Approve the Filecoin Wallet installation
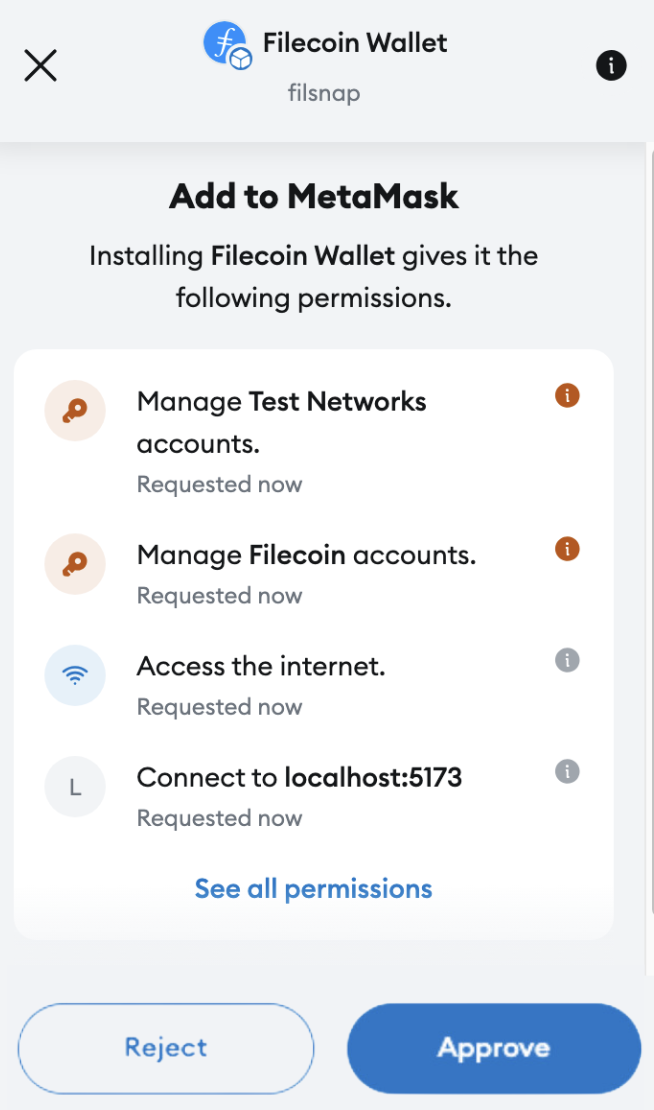Image resolution: width=654 pixels, height=1110 pixels. pos(493,1048)
